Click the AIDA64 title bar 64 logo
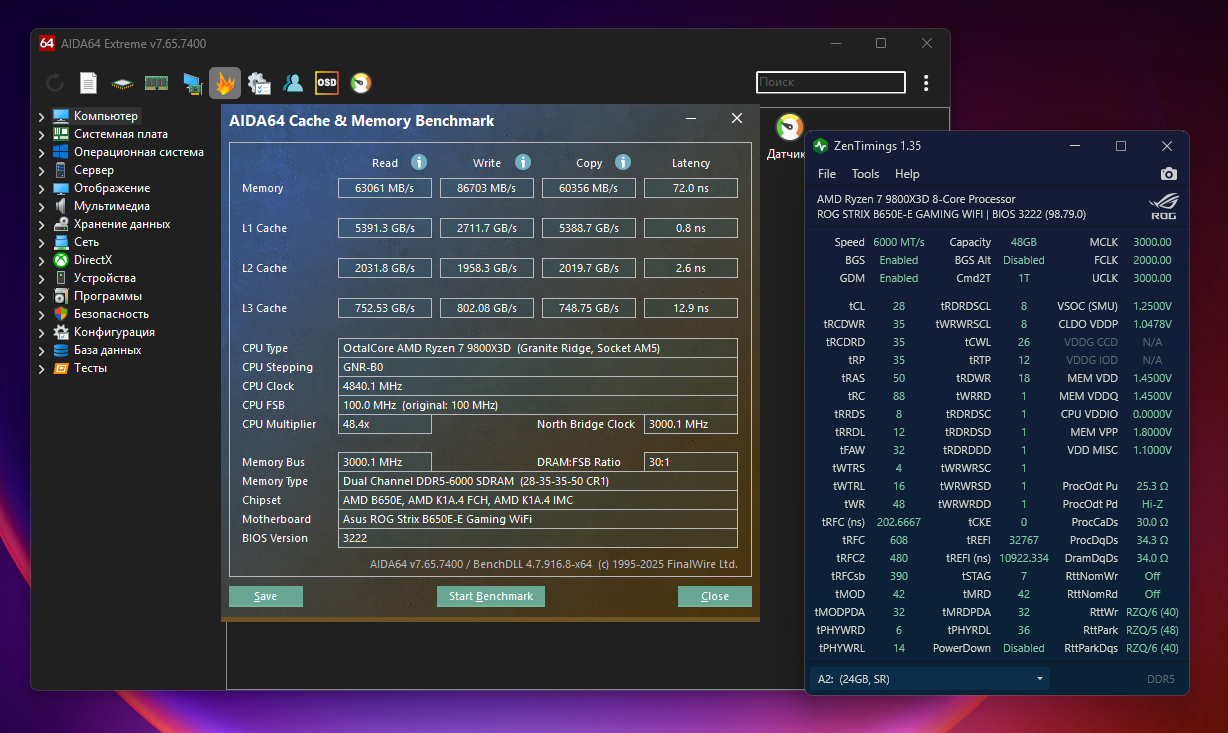The image size is (1228, 733). click(x=47, y=43)
